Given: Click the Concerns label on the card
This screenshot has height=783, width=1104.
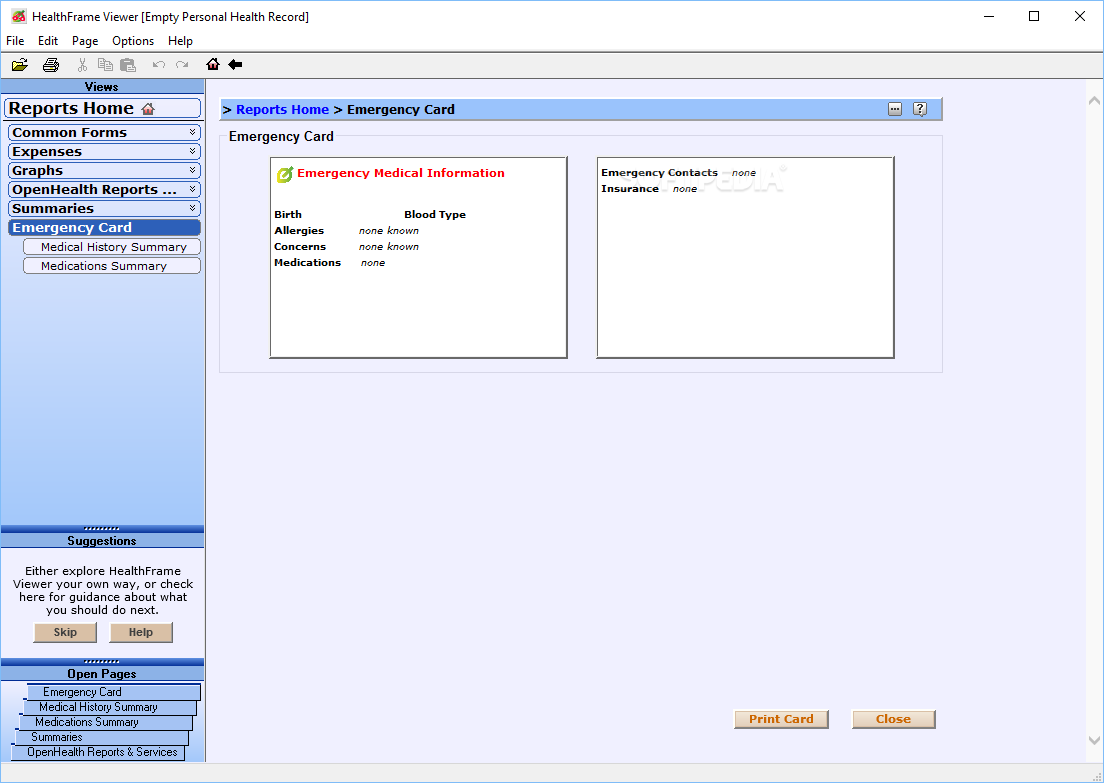Looking at the screenshot, I should [300, 246].
